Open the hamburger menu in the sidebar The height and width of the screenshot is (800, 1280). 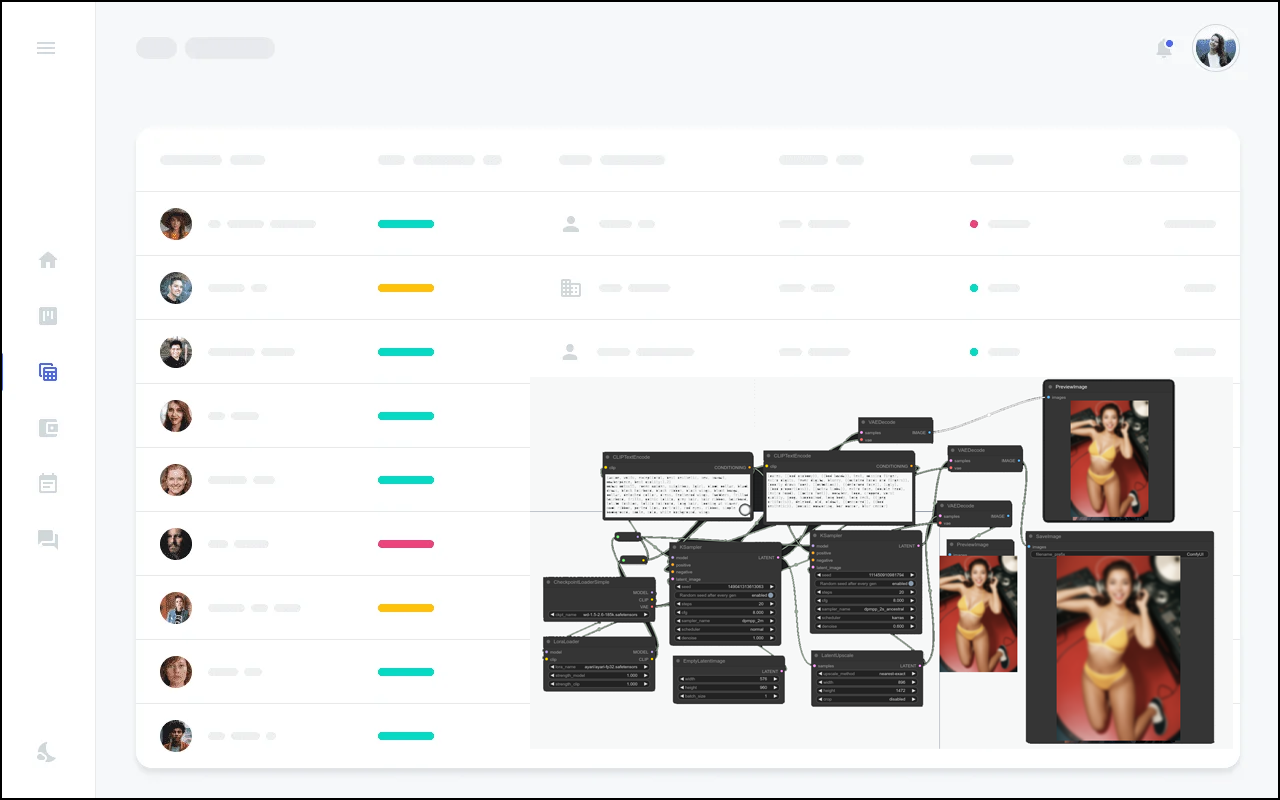(x=46, y=48)
